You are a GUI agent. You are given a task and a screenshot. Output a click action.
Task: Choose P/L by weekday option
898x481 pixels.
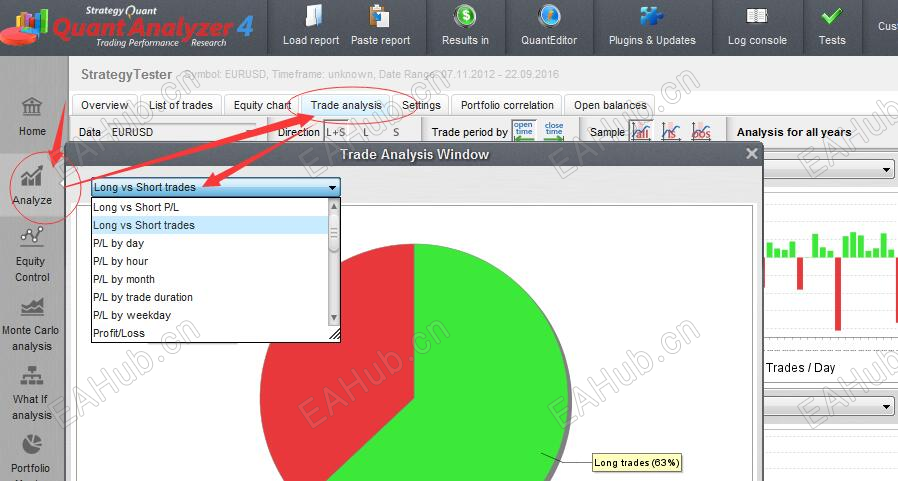(x=210, y=315)
